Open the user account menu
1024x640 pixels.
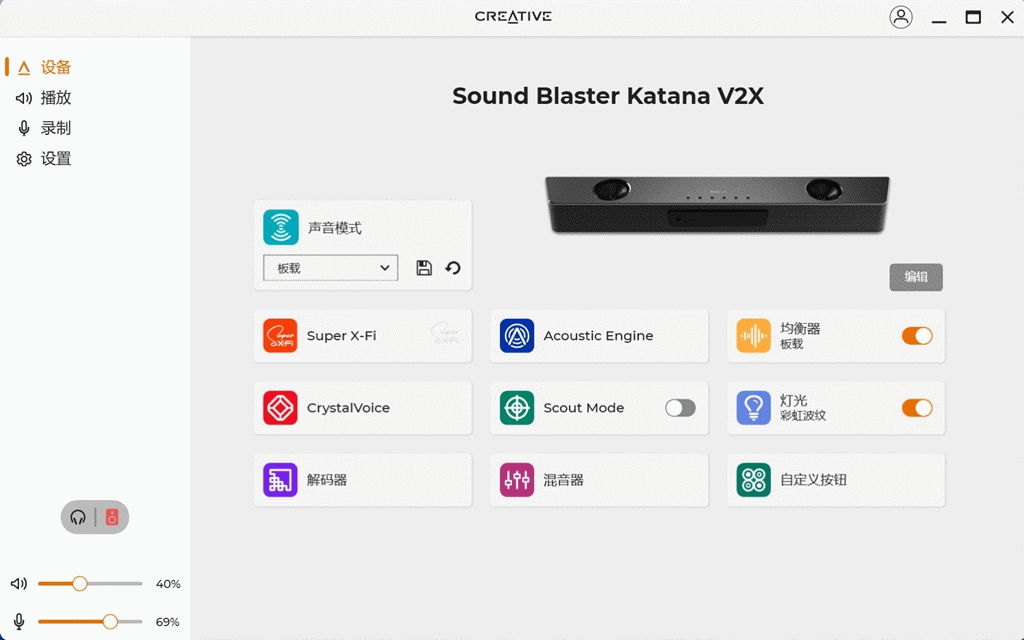901,17
